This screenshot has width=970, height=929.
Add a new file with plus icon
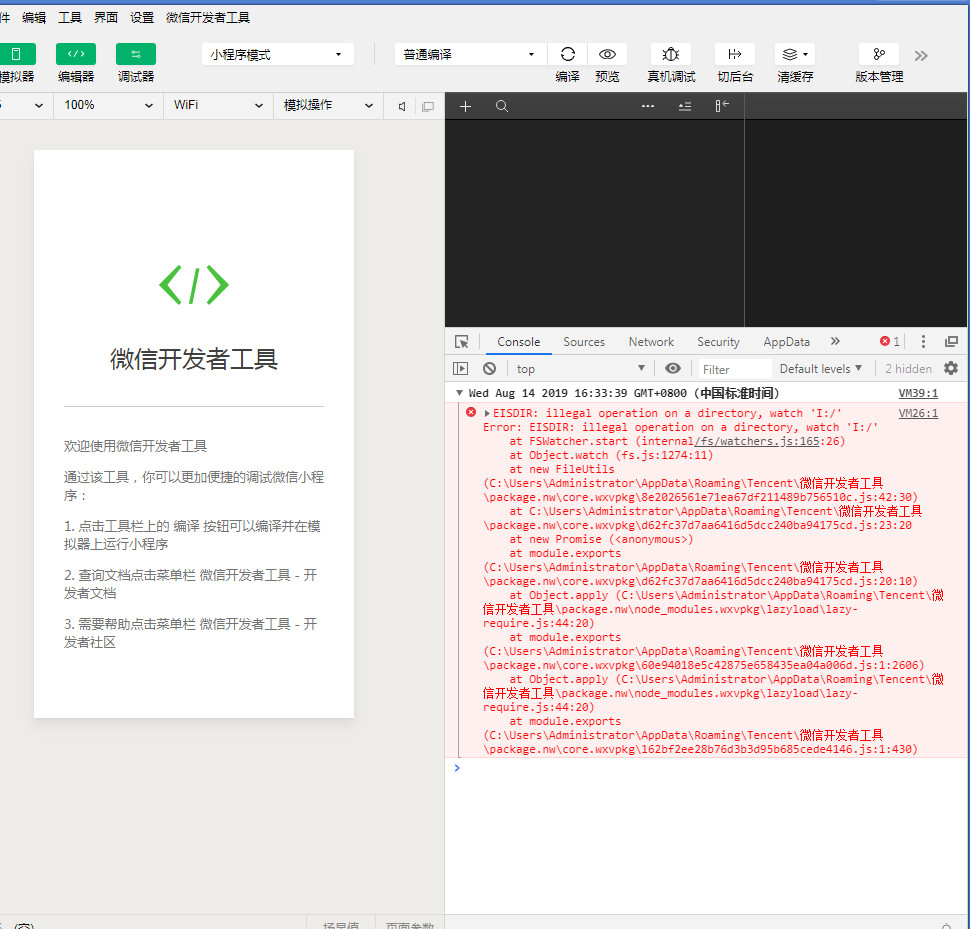(x=466, y=106)
